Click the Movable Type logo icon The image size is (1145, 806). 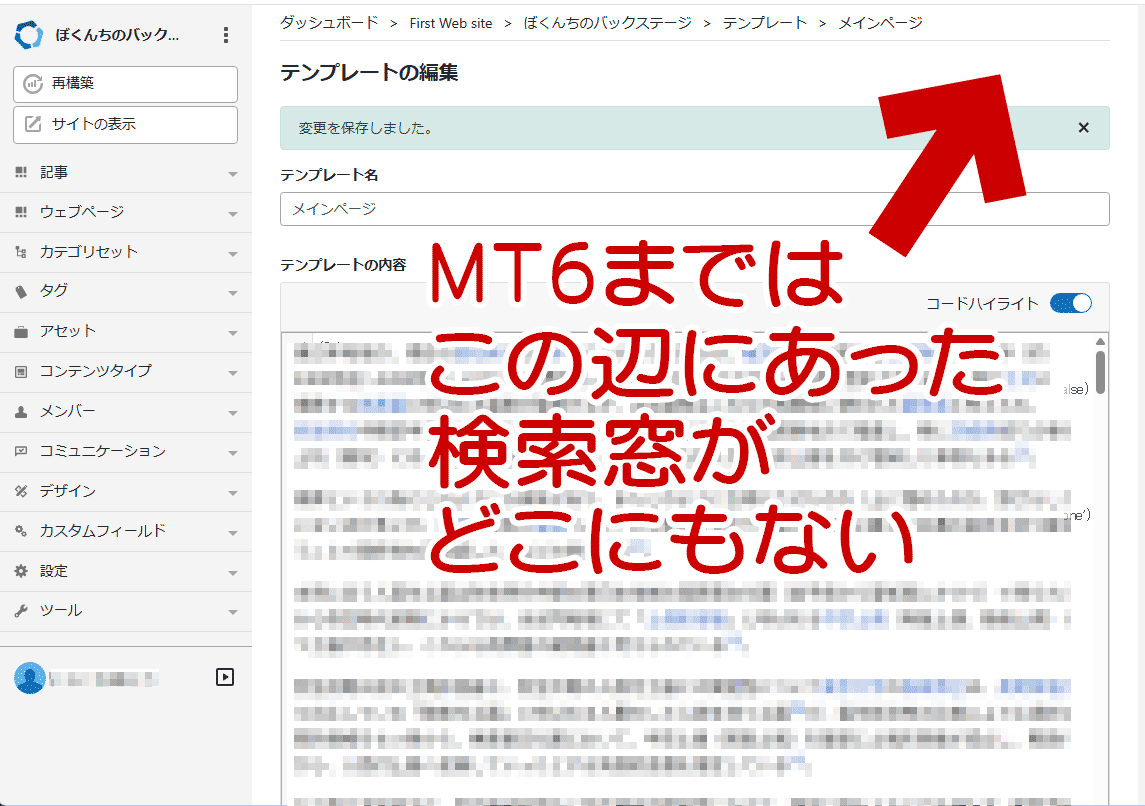(x=29, y=36)
